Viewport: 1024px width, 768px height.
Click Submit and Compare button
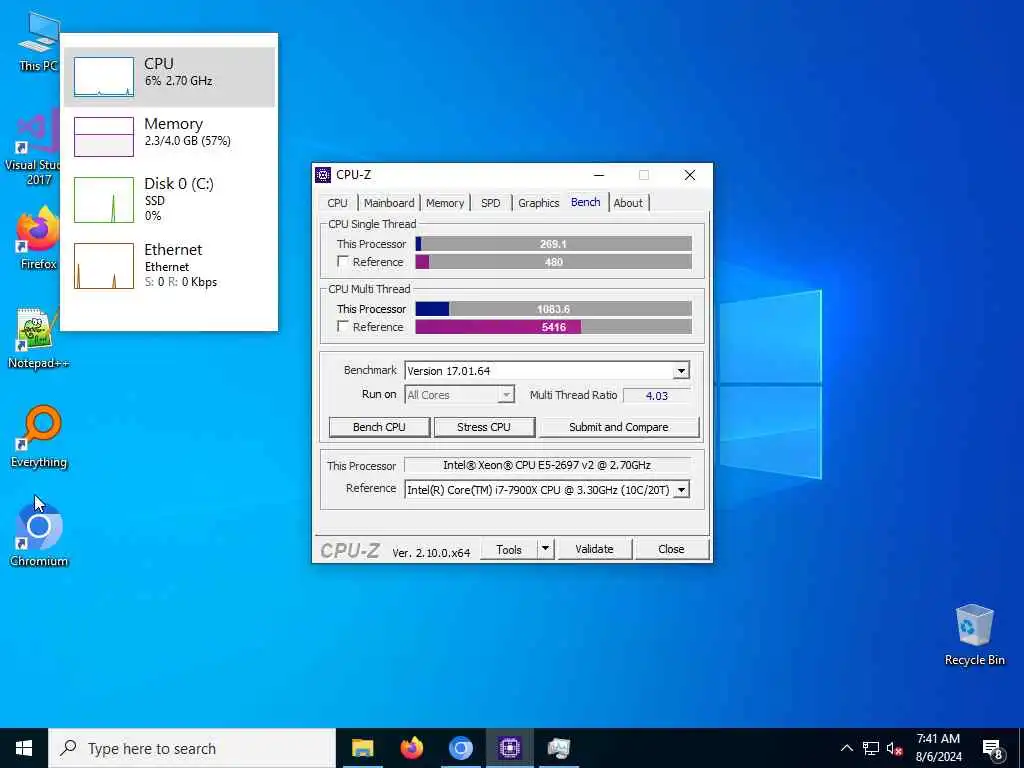(x=619, y=427)
